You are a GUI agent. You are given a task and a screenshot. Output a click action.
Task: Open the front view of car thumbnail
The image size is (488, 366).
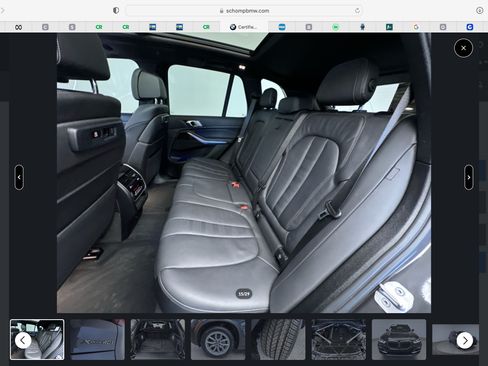[x=399, y=339]
